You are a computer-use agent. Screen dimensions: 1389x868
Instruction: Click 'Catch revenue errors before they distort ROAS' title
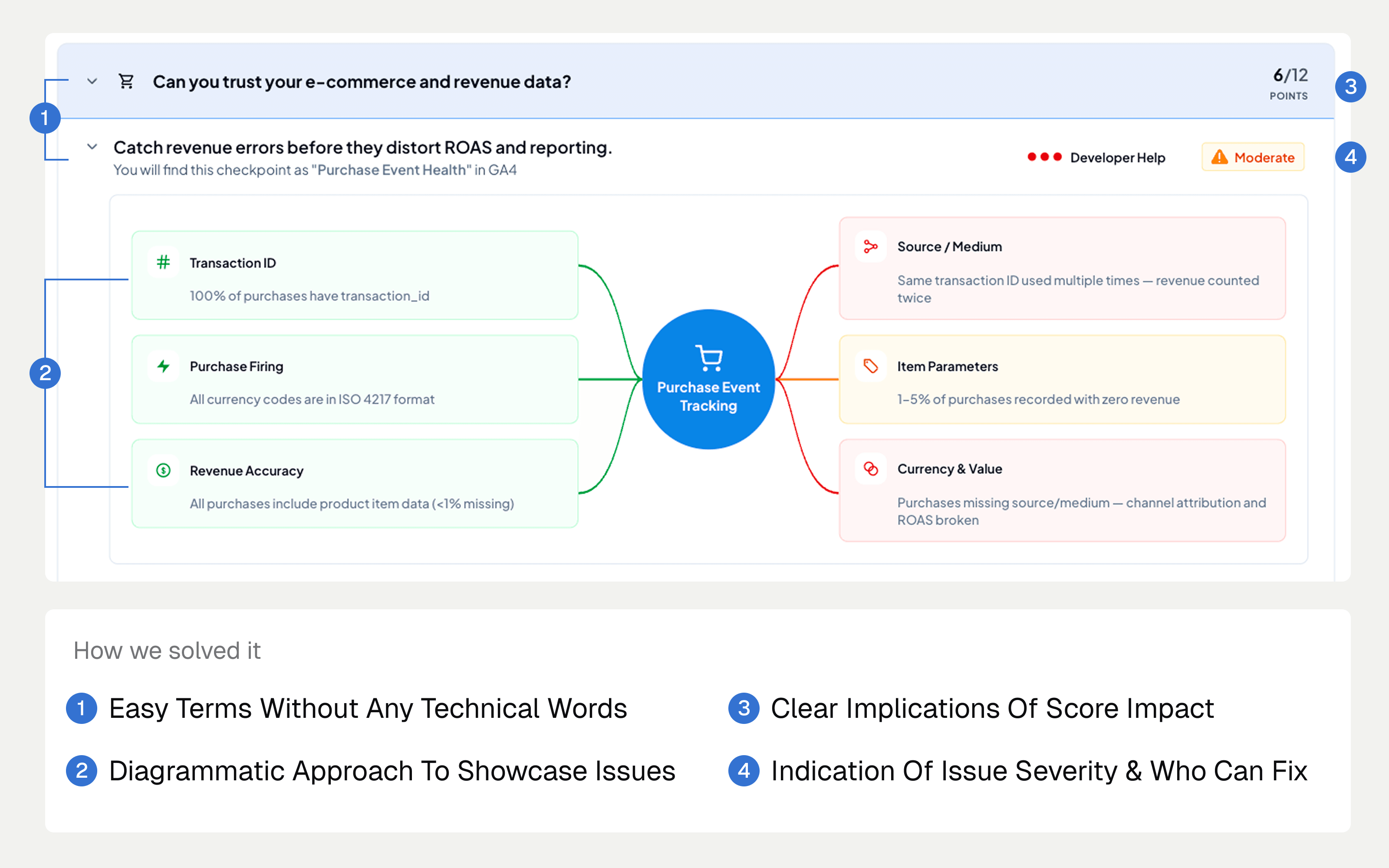tap(363, 148)
